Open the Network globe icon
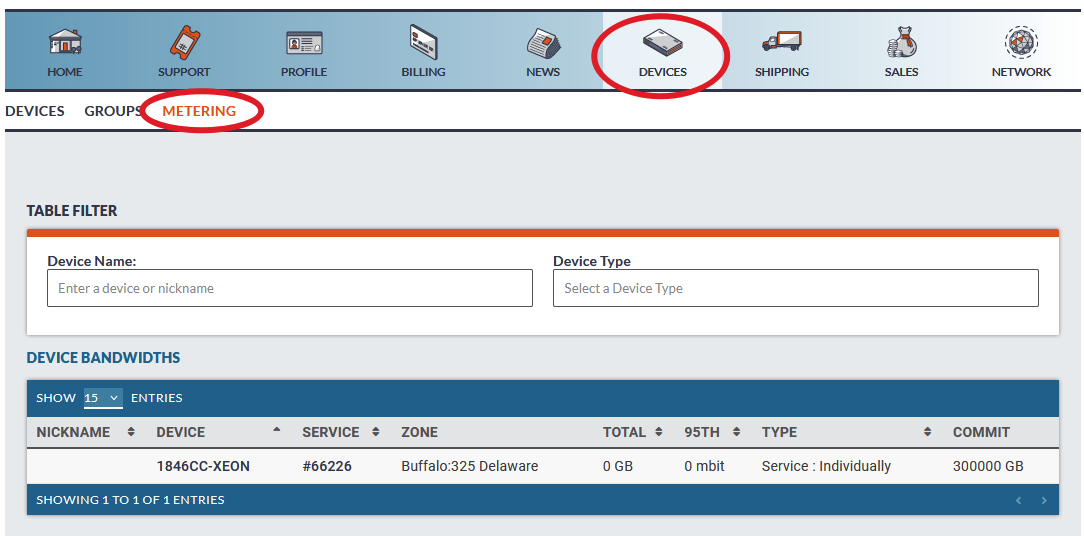Screen dimensions: 1084x536 click(x=1021, y=43)
